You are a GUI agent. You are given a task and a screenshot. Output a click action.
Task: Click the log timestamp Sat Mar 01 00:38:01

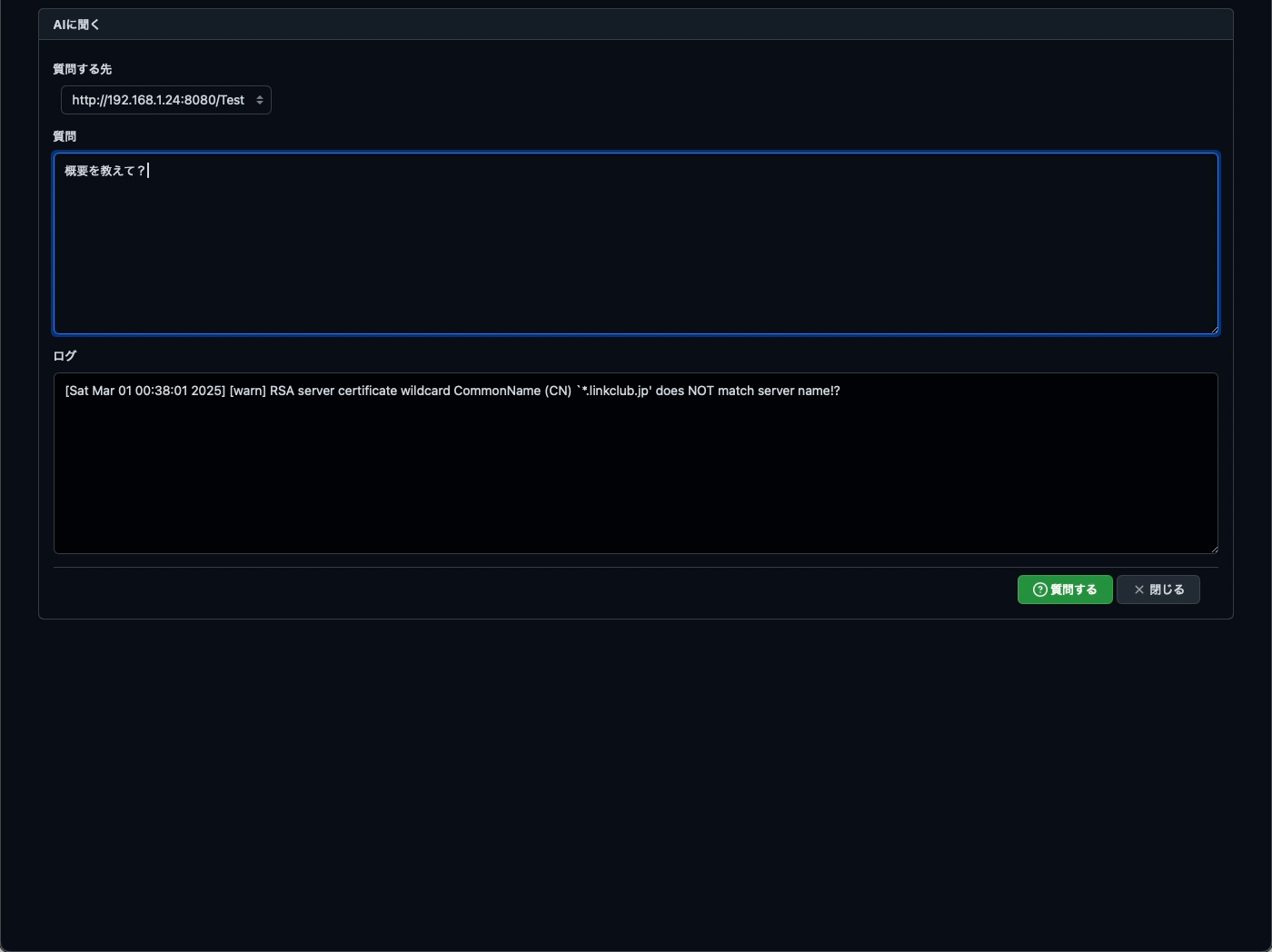(x=145, y=391)
